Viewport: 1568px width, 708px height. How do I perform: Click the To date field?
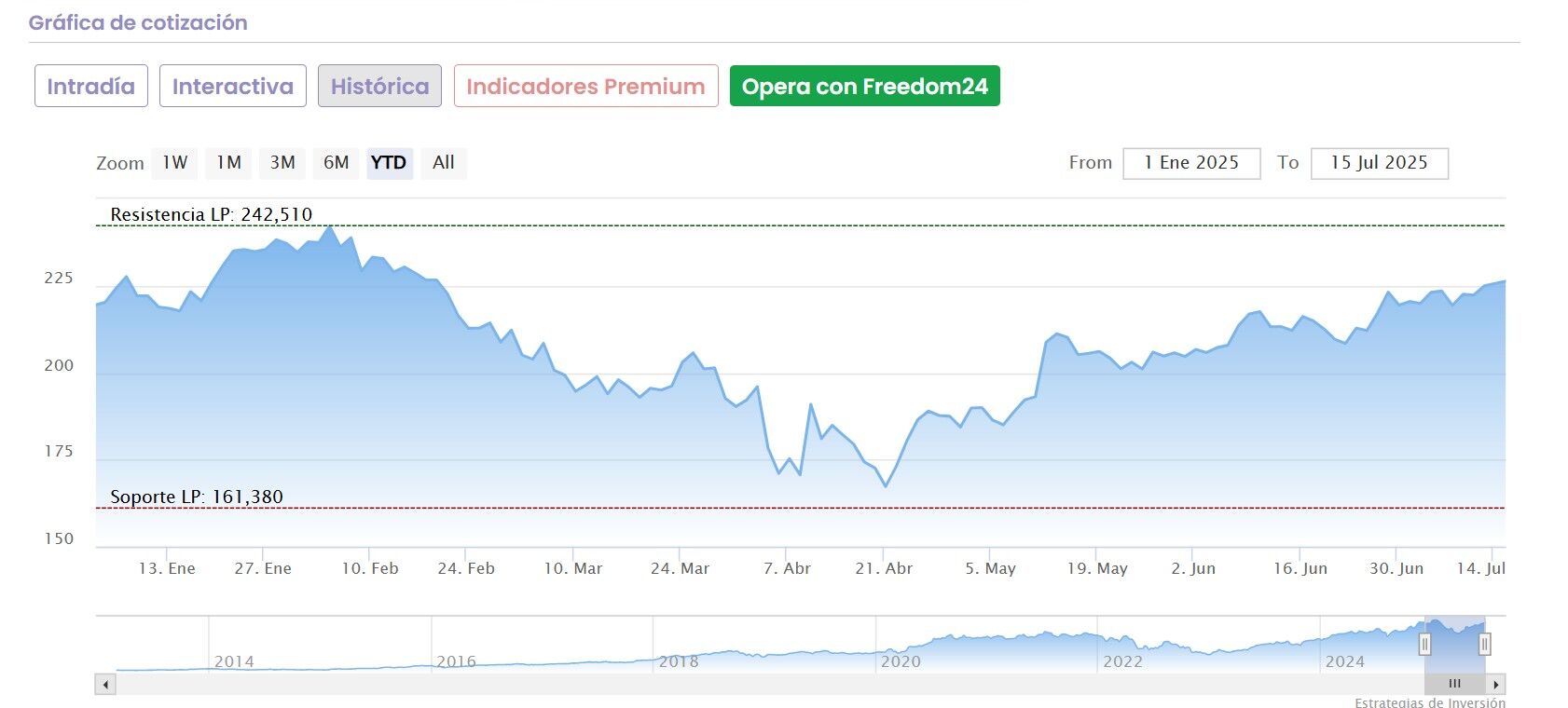(x=1379, y=163)
